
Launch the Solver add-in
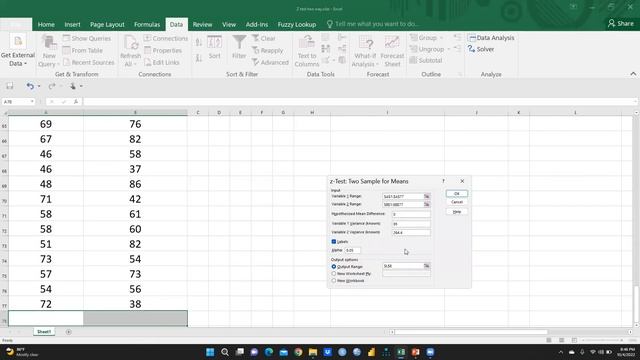[x=481, y=49]
